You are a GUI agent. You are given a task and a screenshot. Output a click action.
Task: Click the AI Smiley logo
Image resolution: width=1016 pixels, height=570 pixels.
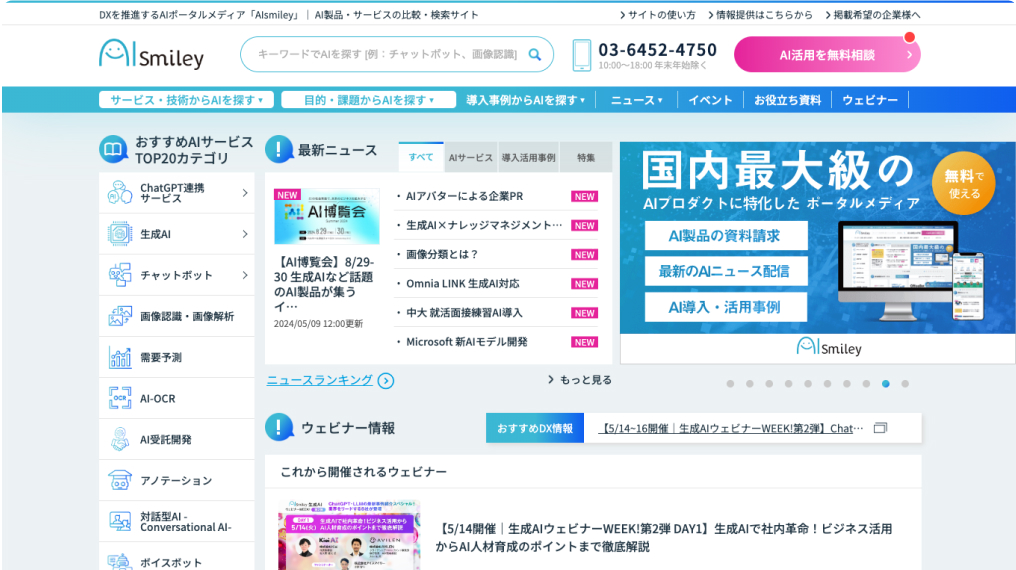[151, 54]
